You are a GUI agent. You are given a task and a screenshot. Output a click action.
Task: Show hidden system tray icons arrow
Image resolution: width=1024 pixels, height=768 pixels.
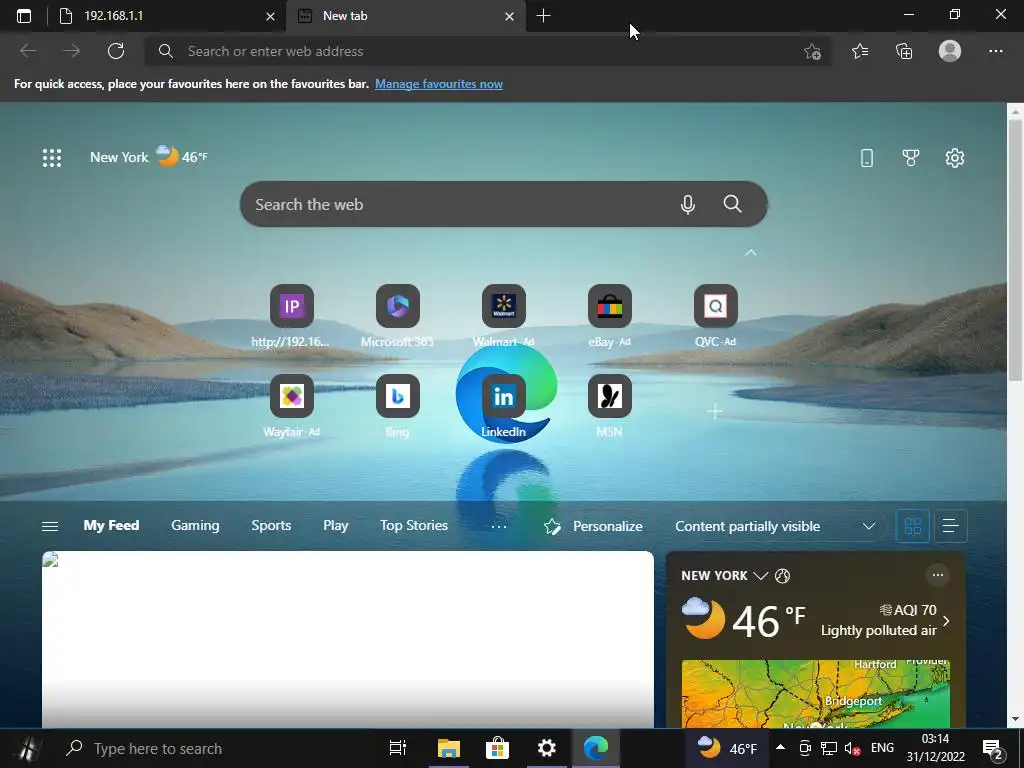pos(780,747)
